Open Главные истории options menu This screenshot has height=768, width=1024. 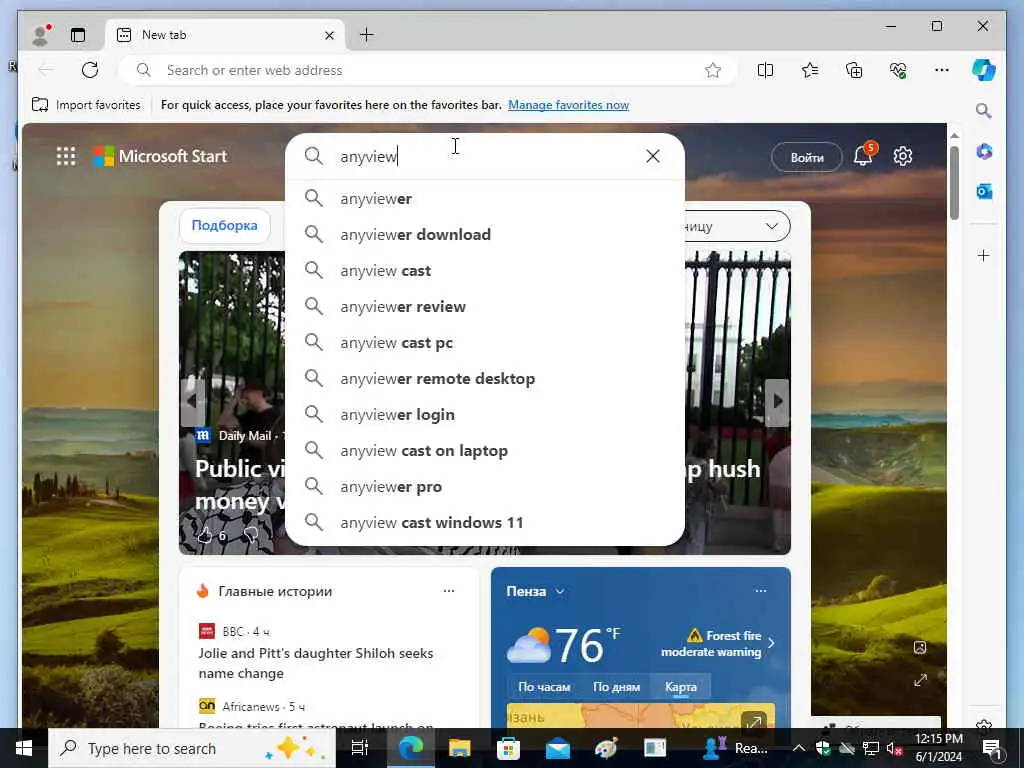pos(449,591)
